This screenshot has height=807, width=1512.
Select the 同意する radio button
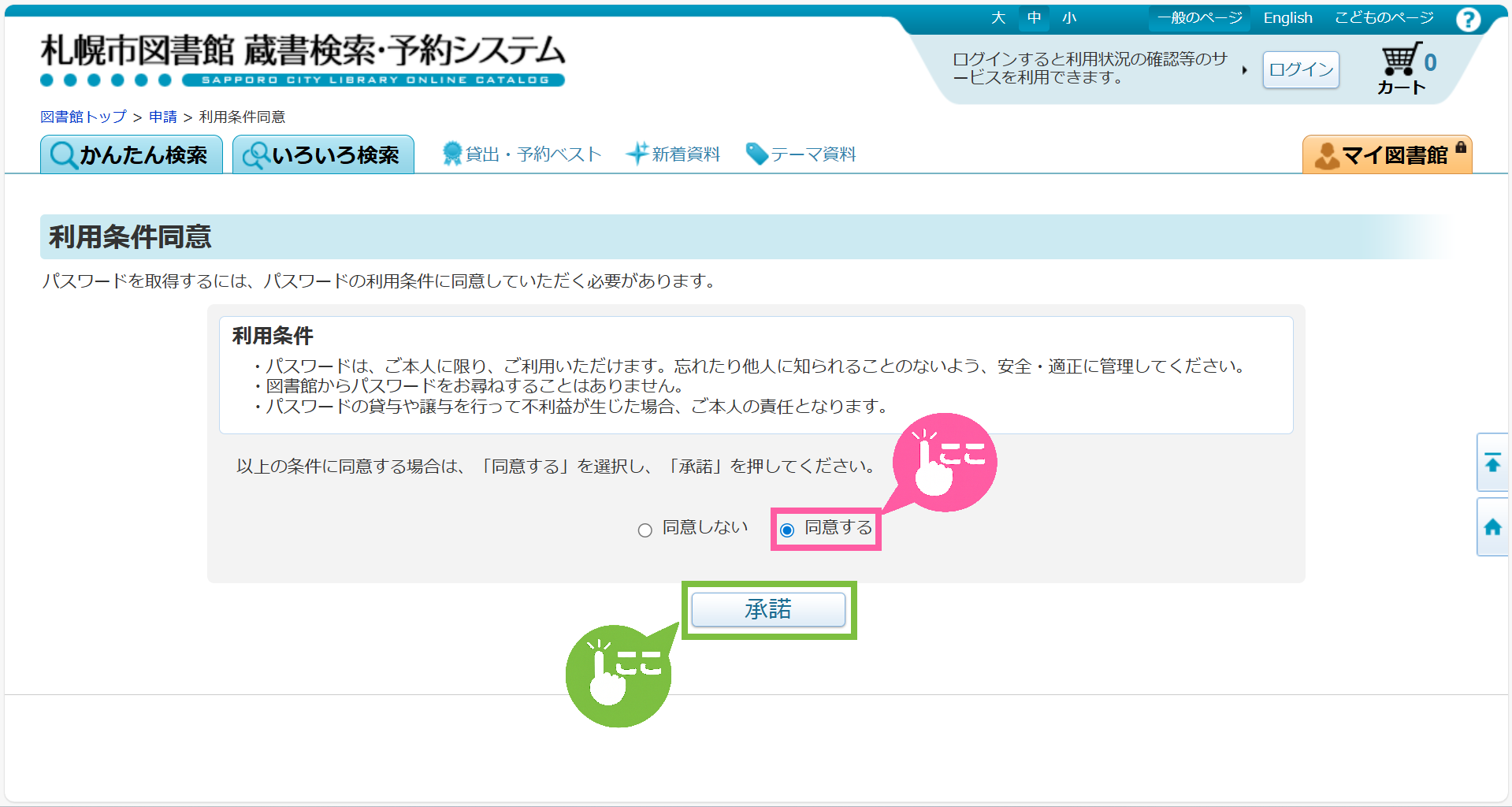[x=787, y=530]
